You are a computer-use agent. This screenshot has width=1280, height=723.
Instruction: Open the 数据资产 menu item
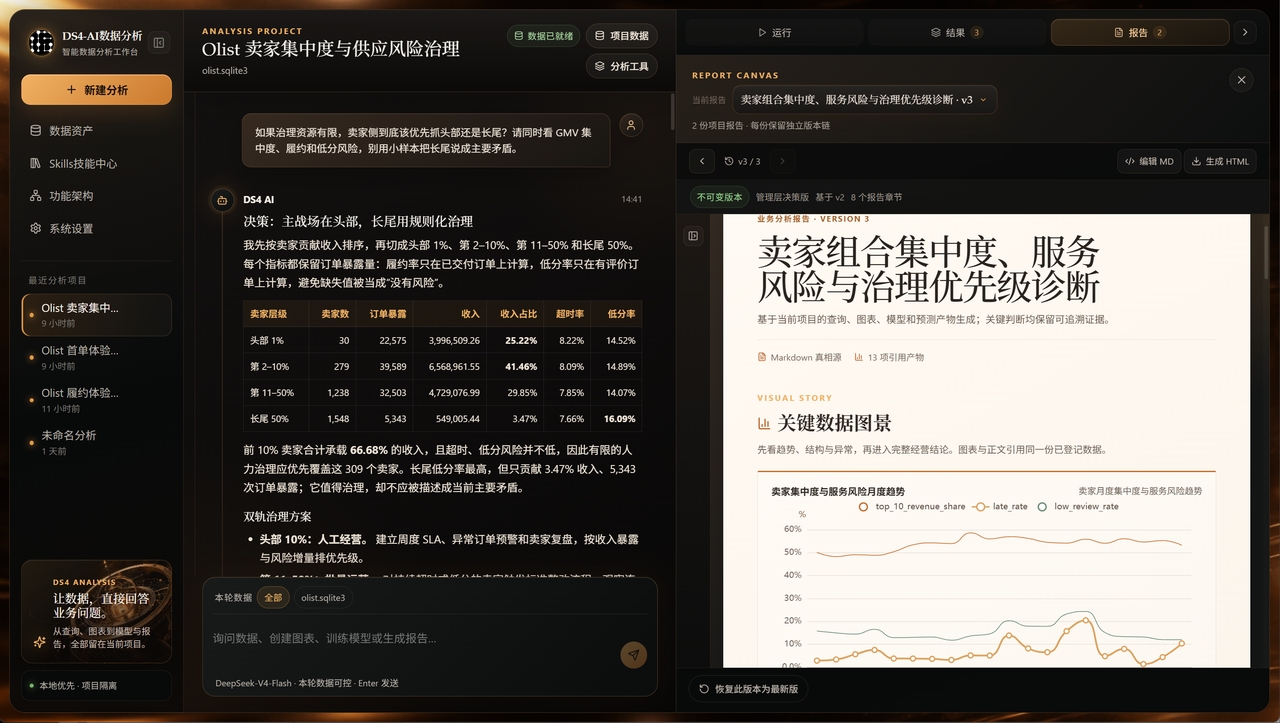pyautogui.click(x=96, y=130)
